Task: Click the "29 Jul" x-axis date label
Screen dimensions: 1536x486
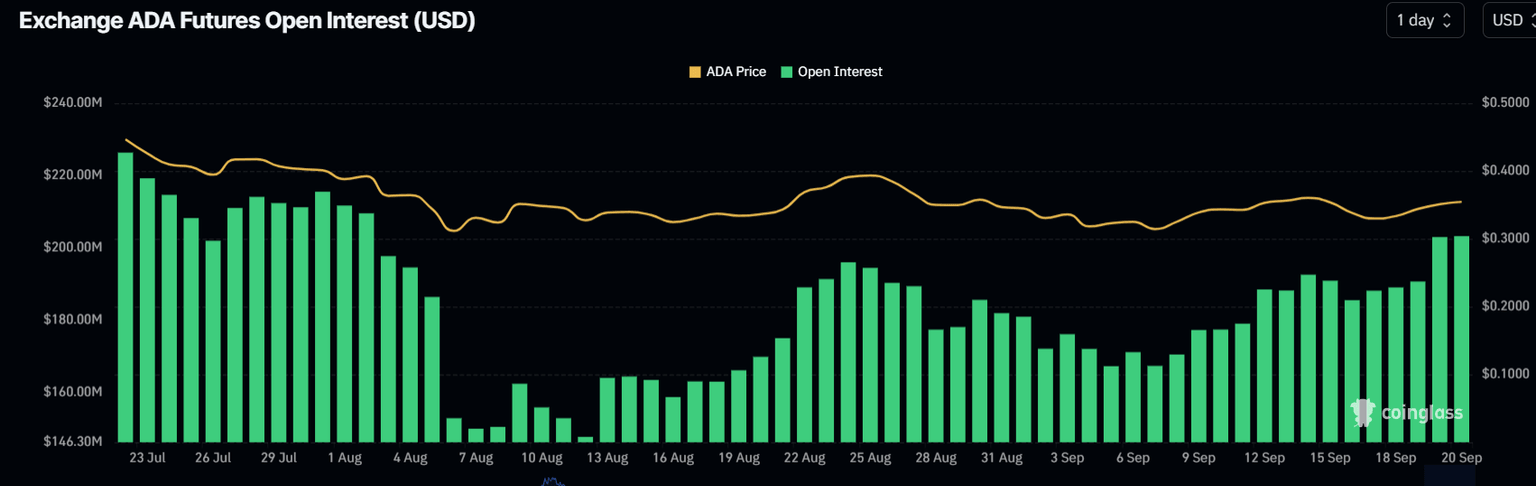Action: pyautogui.click(x=278, y=458)
